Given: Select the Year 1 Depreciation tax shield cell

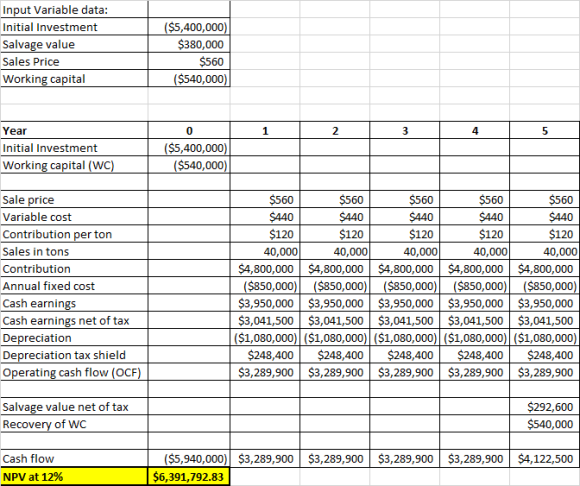Looking at the screenshot, I should [x=265, y=355].
